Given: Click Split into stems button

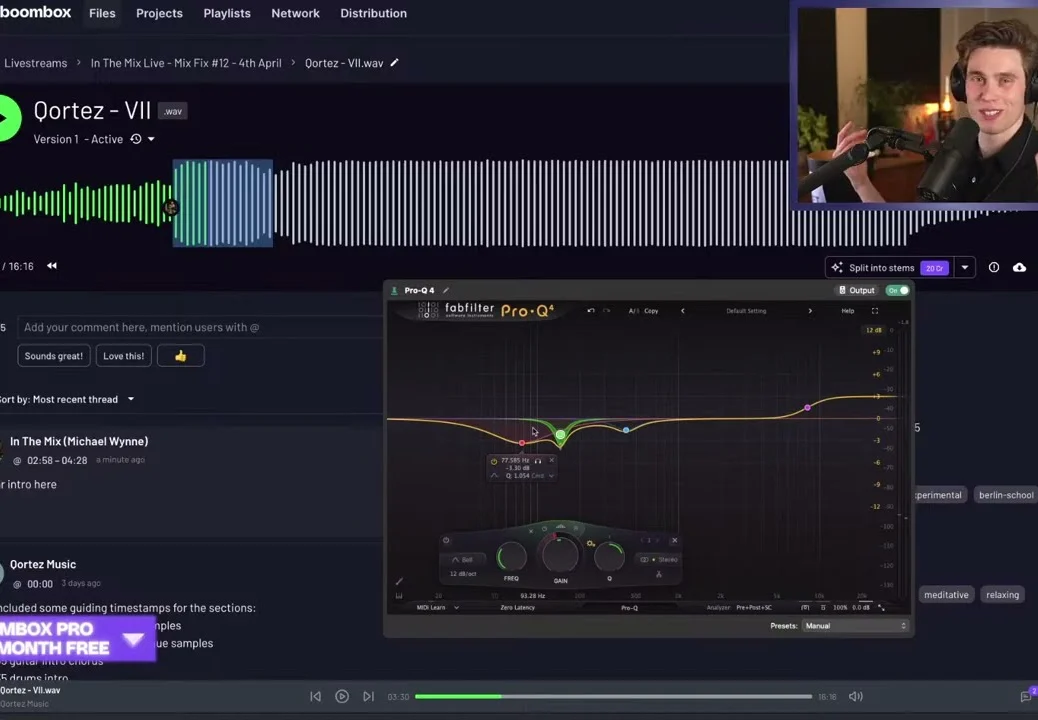Looking at the screenshot, I should pyautogui.click(x=890, y=267).
